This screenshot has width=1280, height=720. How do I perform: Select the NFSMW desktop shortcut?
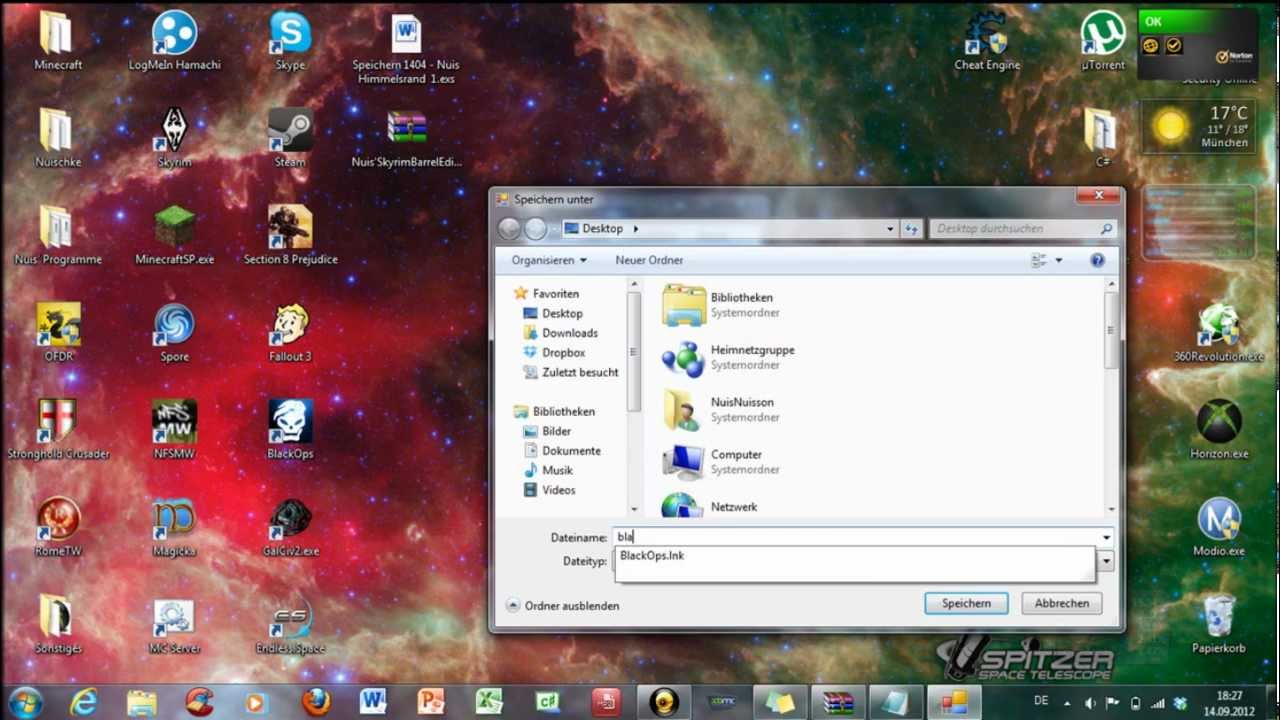[x=174, y=429]
